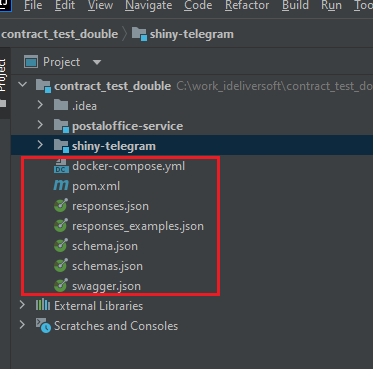Image resolution: width=373 pixels, height=369 pixels.
Task: Click the Project view title label
Action: click(62, 62)
